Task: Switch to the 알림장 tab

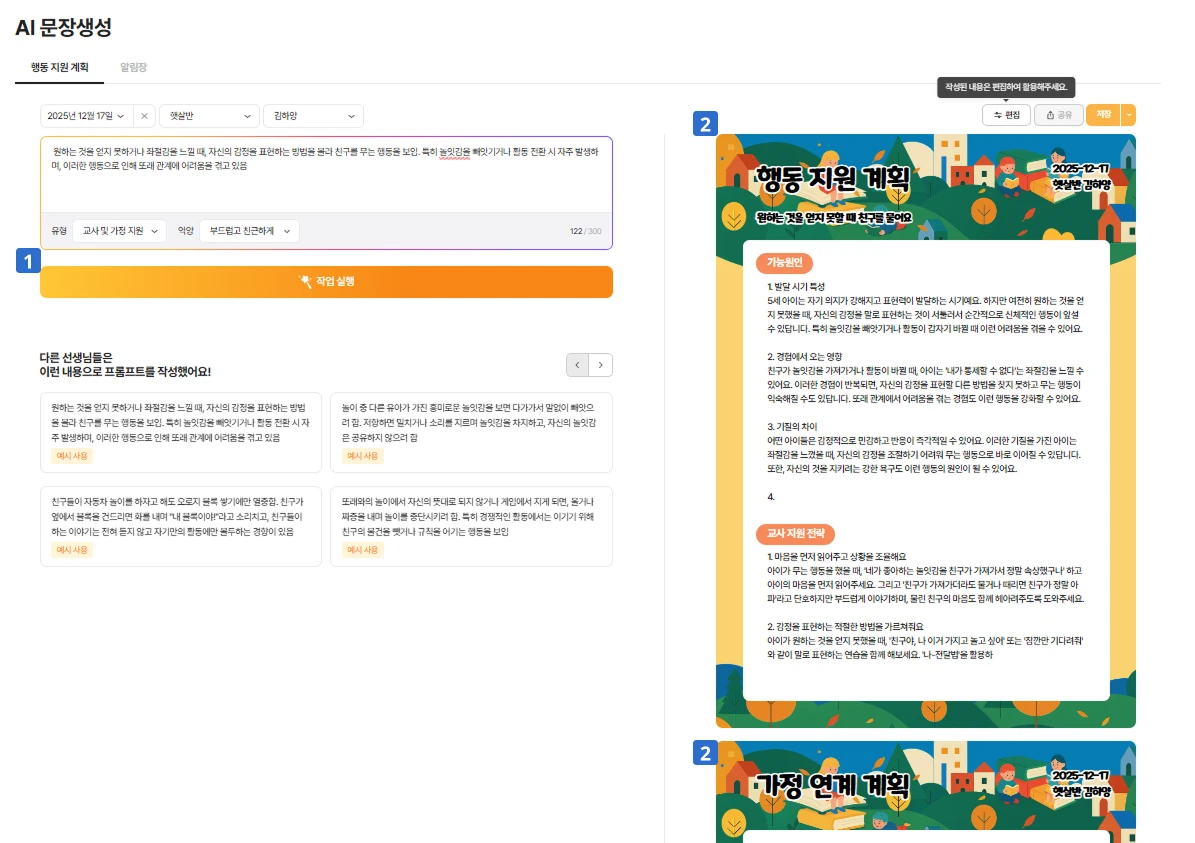Action: [133, 67]
